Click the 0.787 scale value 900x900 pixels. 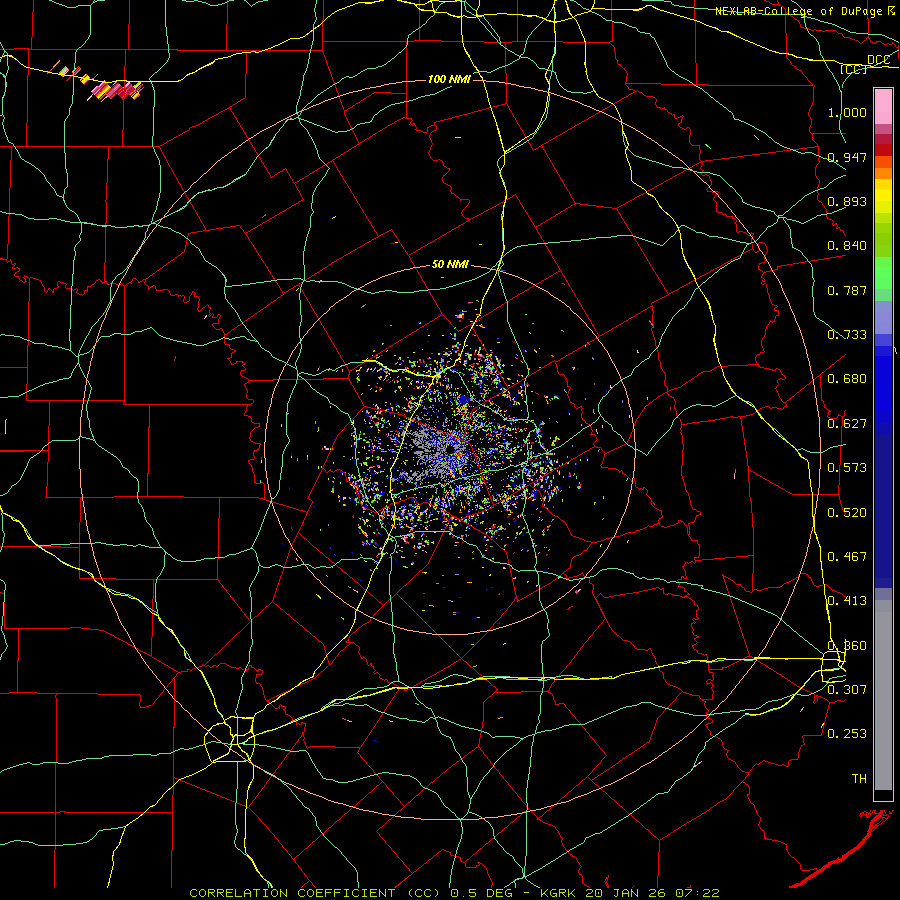coord(847,290)
